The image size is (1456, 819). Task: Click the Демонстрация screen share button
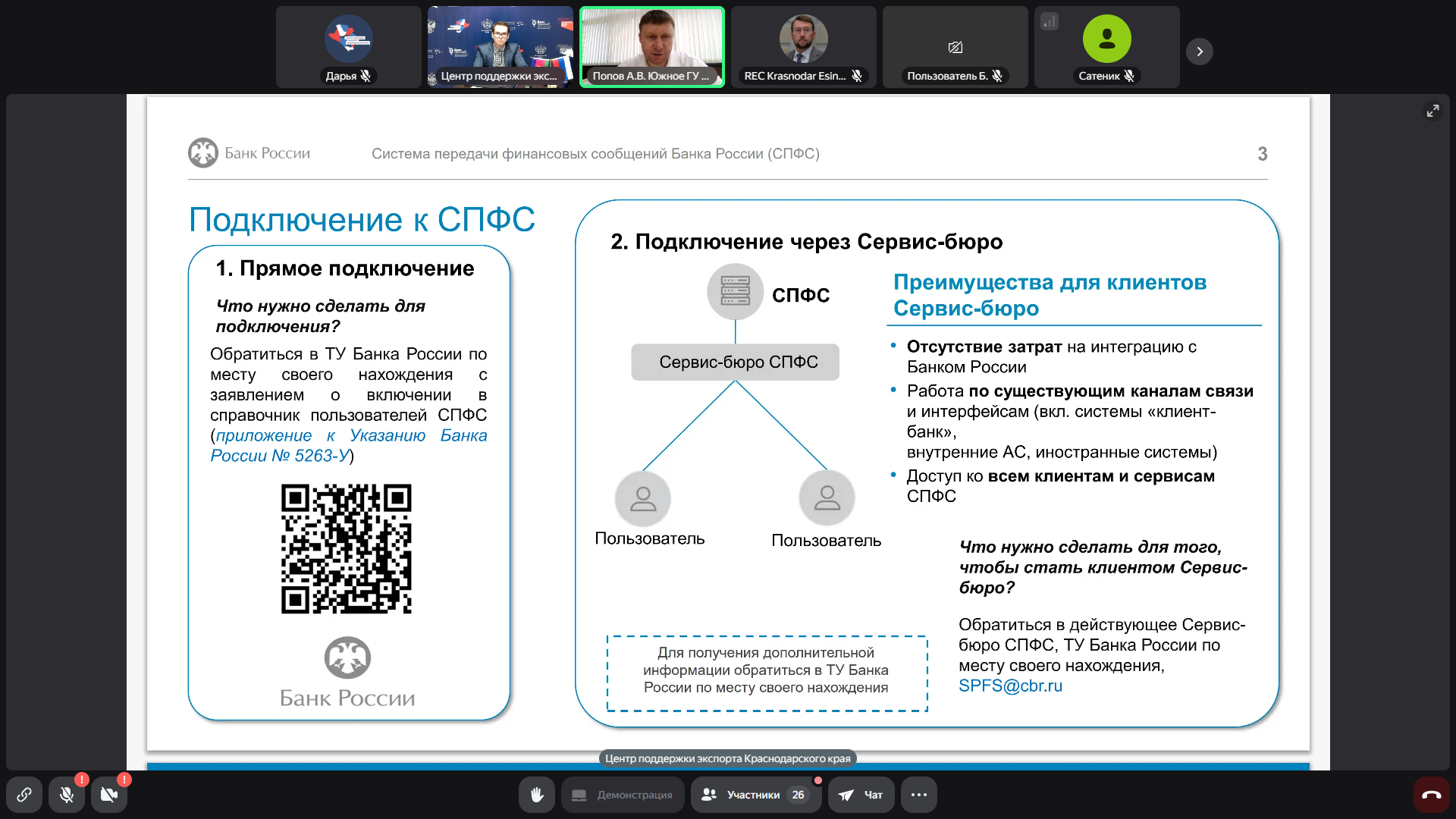tap(623, 795)
